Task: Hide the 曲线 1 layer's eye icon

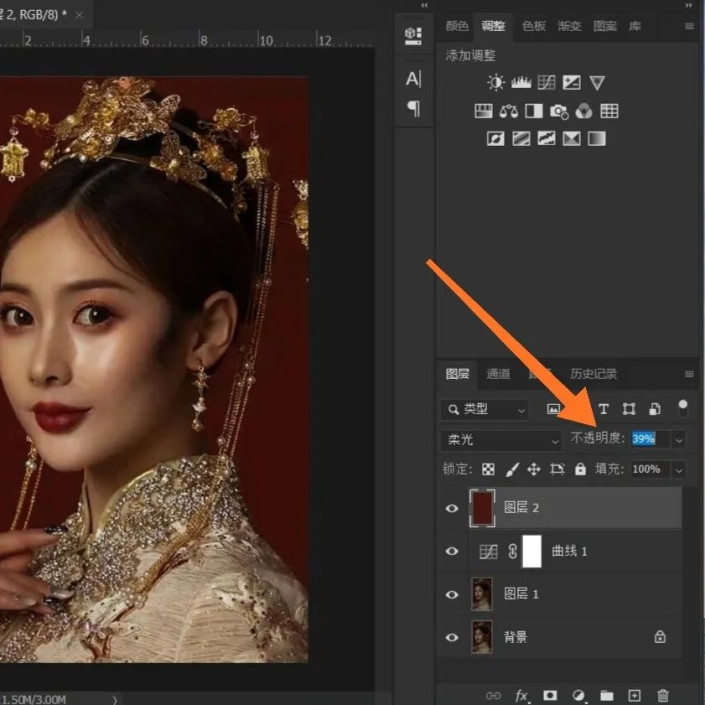Action: [452, 551]
